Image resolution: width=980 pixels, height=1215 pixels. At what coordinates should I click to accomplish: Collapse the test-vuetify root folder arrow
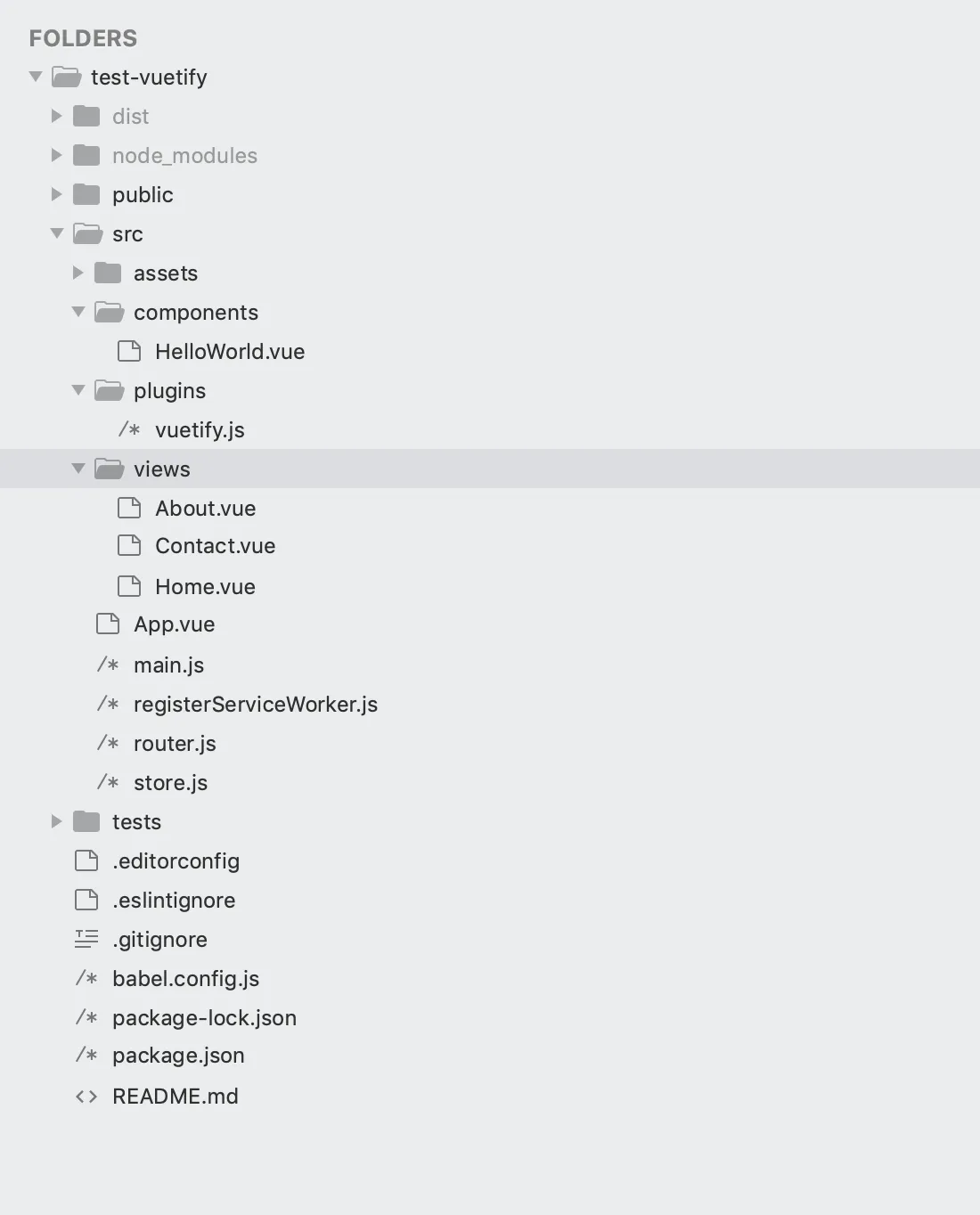coord(36,77)
